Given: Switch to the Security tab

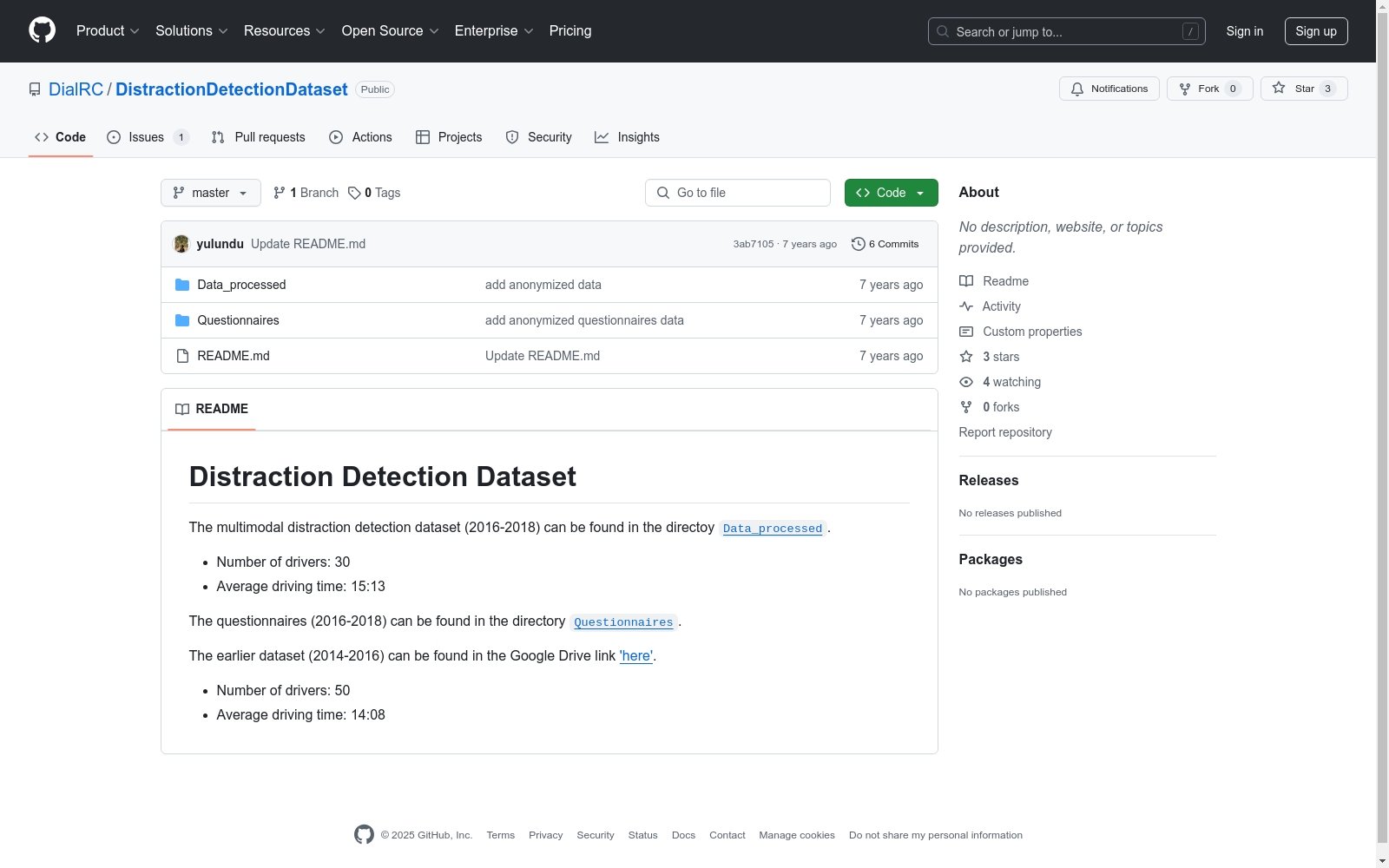Looking at the screenshot, I should coord(539,137).
